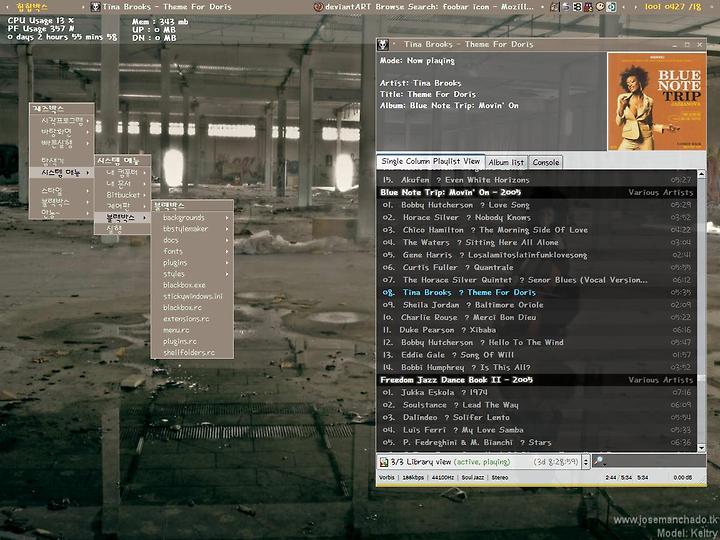The height and width of the screenshot is (540, 720).
Task: Open extensions.rc menu entry
Action: (192, 319)
